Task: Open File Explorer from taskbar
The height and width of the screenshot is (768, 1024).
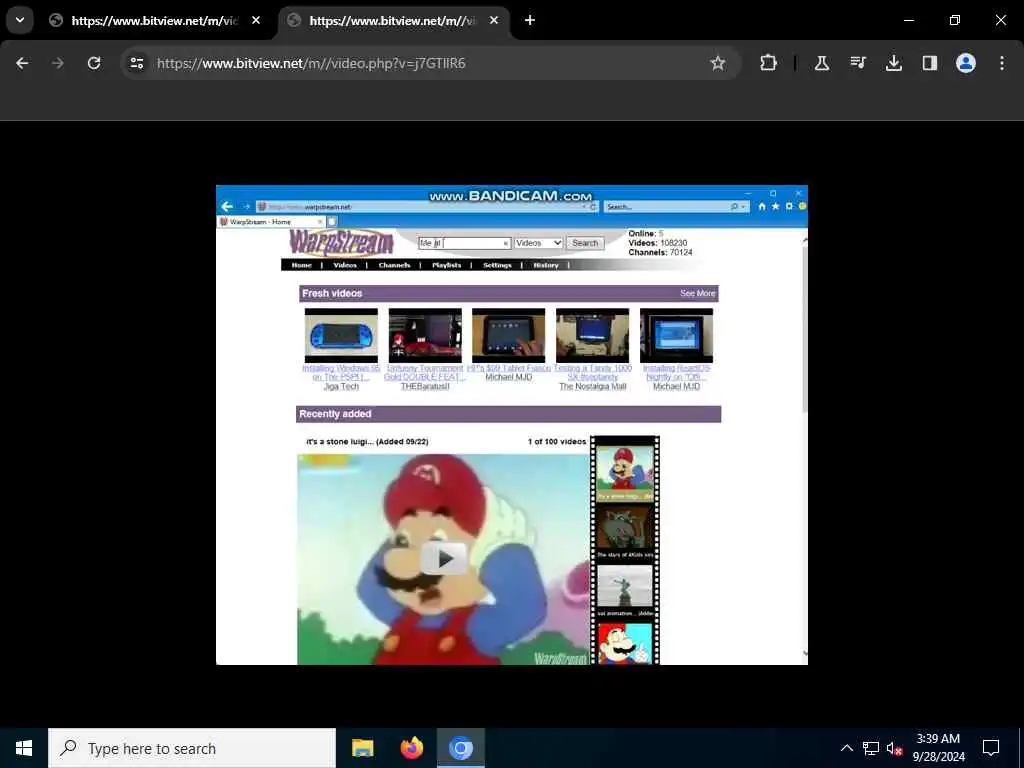Action: (x=362, y=748)
